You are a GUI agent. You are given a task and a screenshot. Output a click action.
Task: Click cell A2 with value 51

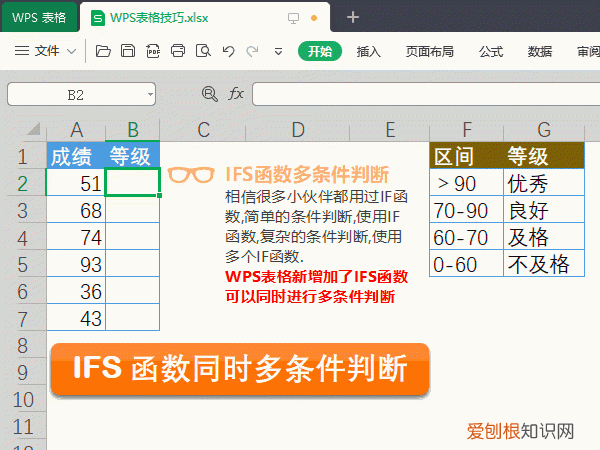(x=76, y=183)
